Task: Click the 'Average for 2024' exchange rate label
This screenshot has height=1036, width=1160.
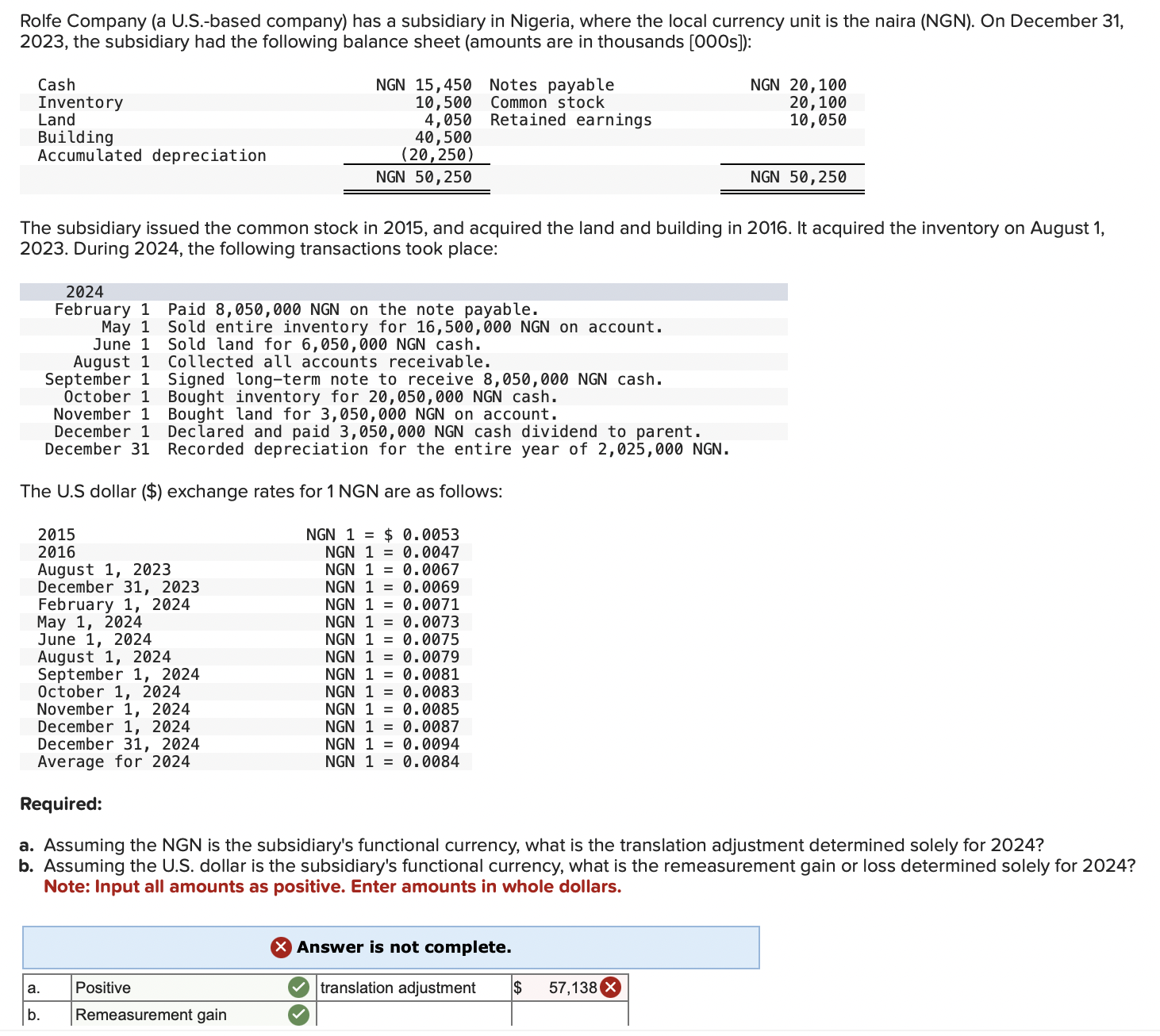Action: tap(113, 762)
